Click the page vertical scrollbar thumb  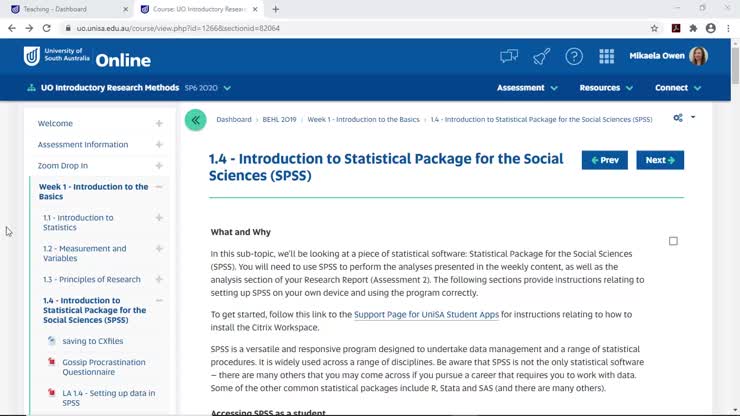735,65
